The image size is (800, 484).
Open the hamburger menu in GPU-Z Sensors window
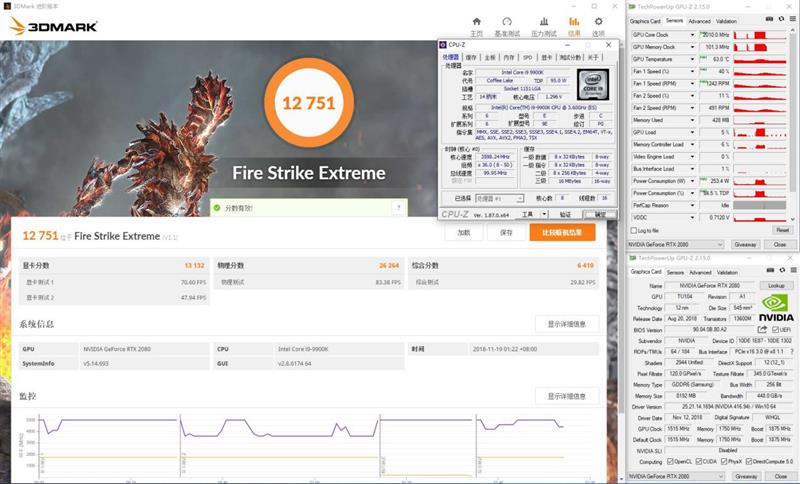(x=792, y=19)
